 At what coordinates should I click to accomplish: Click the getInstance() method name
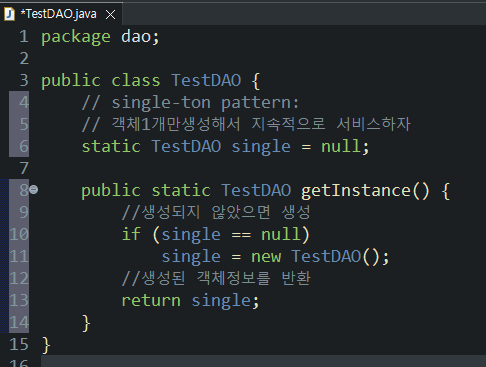[365, 191]
